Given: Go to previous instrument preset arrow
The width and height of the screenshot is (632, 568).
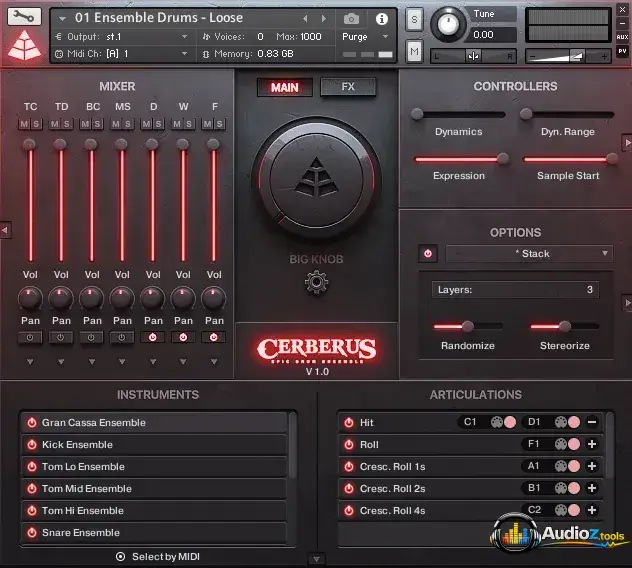Looking at the screenshot, I should (305, 19).
